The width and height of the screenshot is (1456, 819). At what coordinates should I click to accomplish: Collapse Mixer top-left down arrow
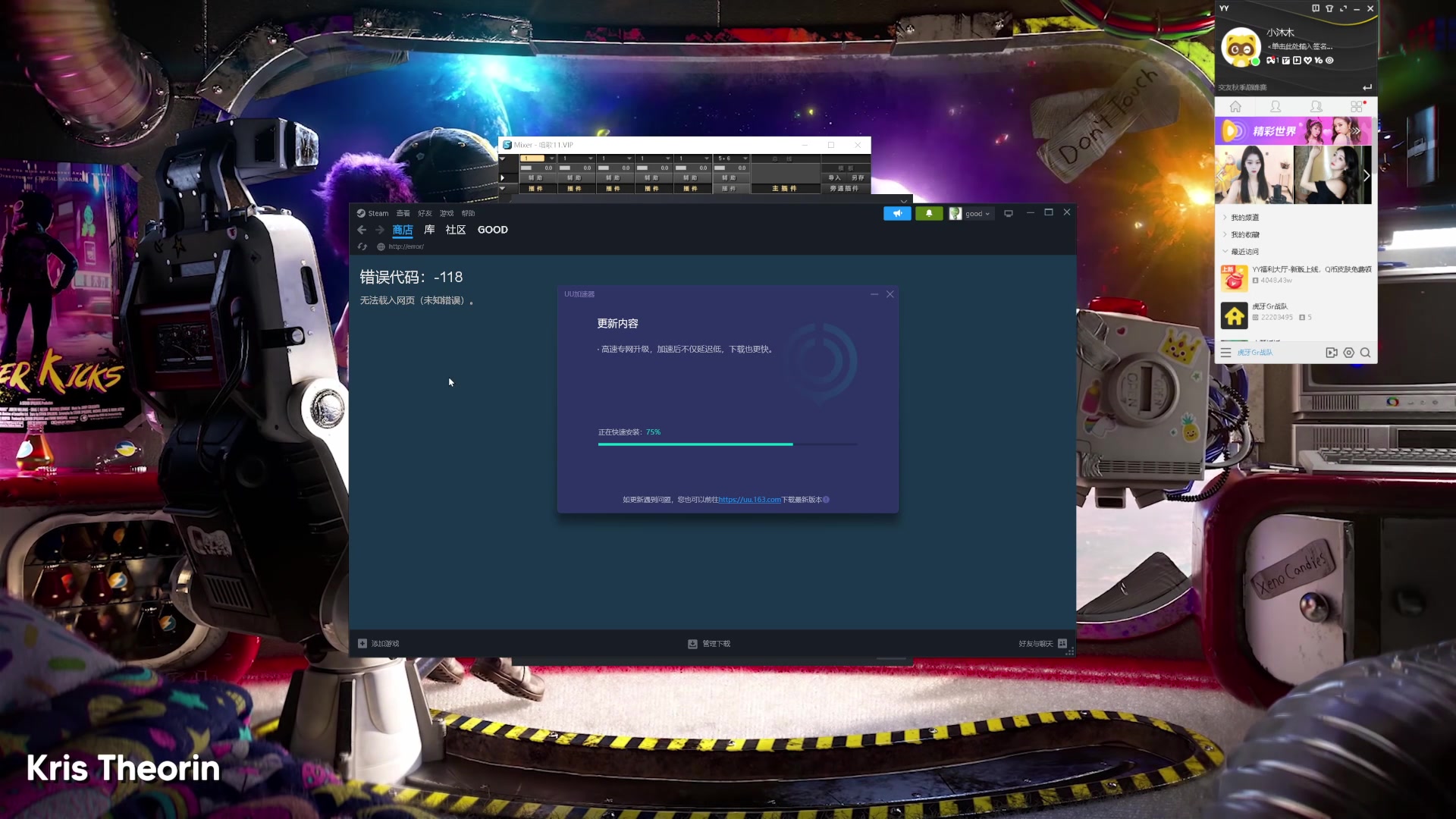click(502, 158)
